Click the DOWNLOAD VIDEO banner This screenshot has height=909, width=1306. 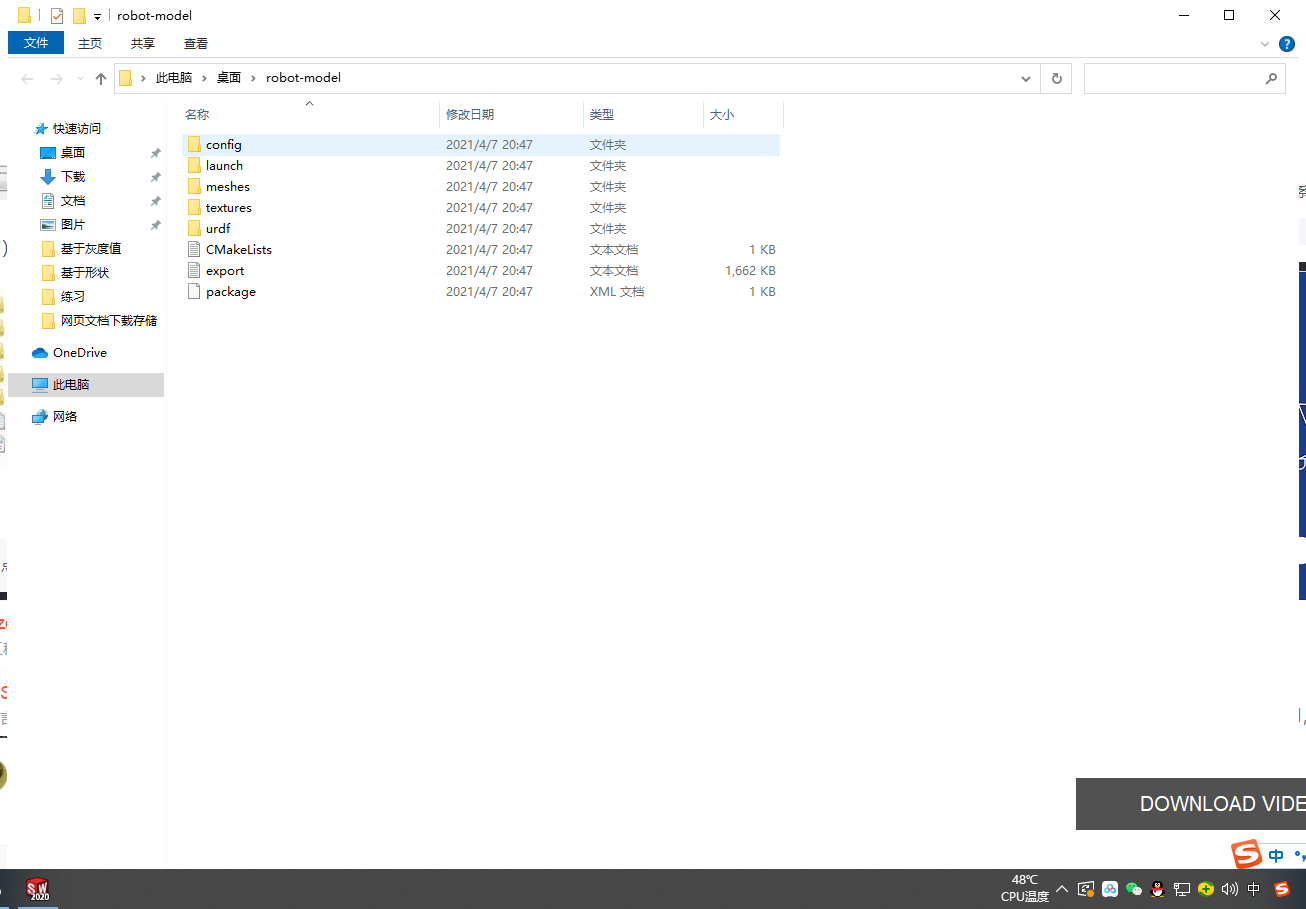[x=1191, y=804]
